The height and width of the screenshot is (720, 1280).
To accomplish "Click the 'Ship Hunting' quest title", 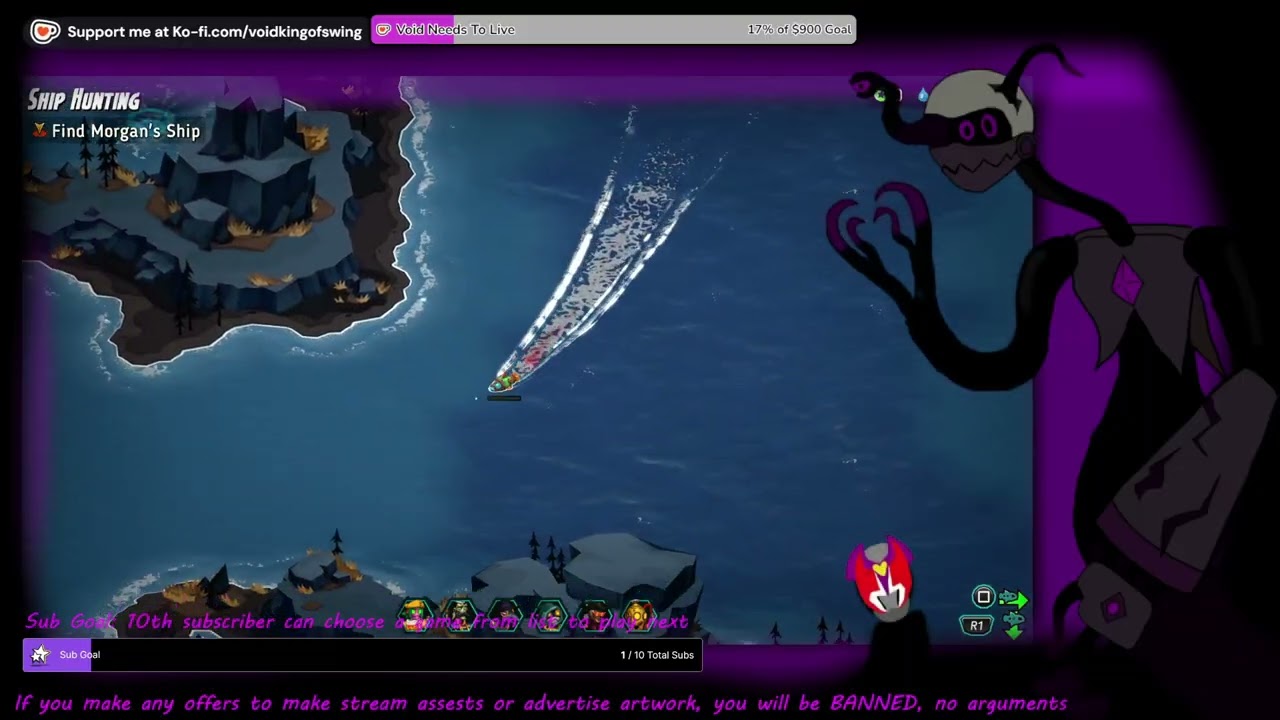I will (x=84, y=100).
